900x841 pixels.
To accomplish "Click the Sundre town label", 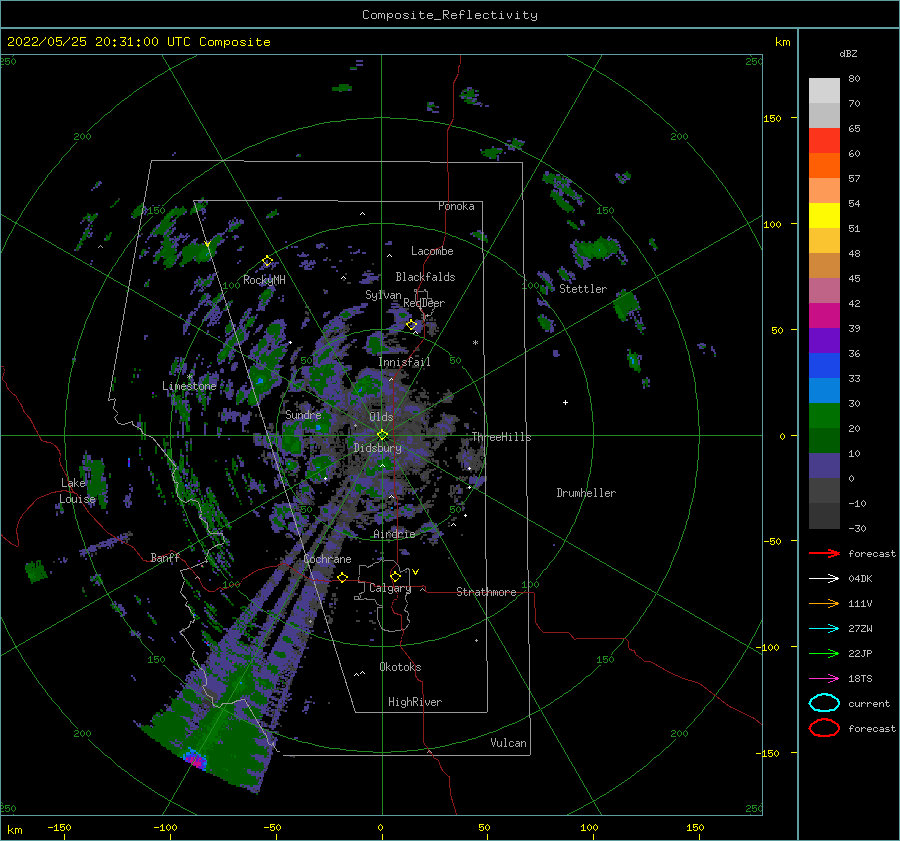I will click(303, 414).
